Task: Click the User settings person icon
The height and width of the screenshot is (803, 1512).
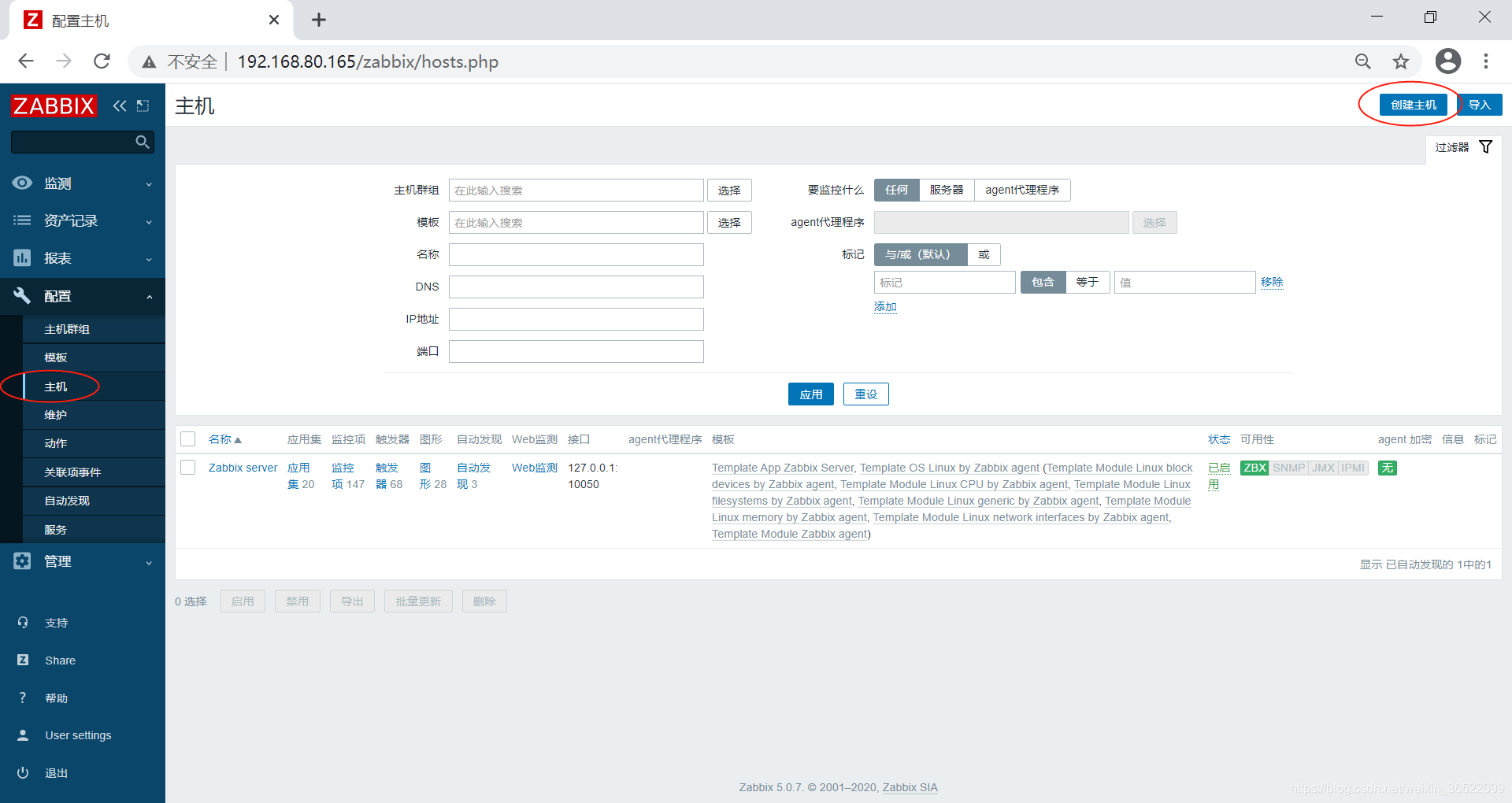Action: click(x=23, y=735)
